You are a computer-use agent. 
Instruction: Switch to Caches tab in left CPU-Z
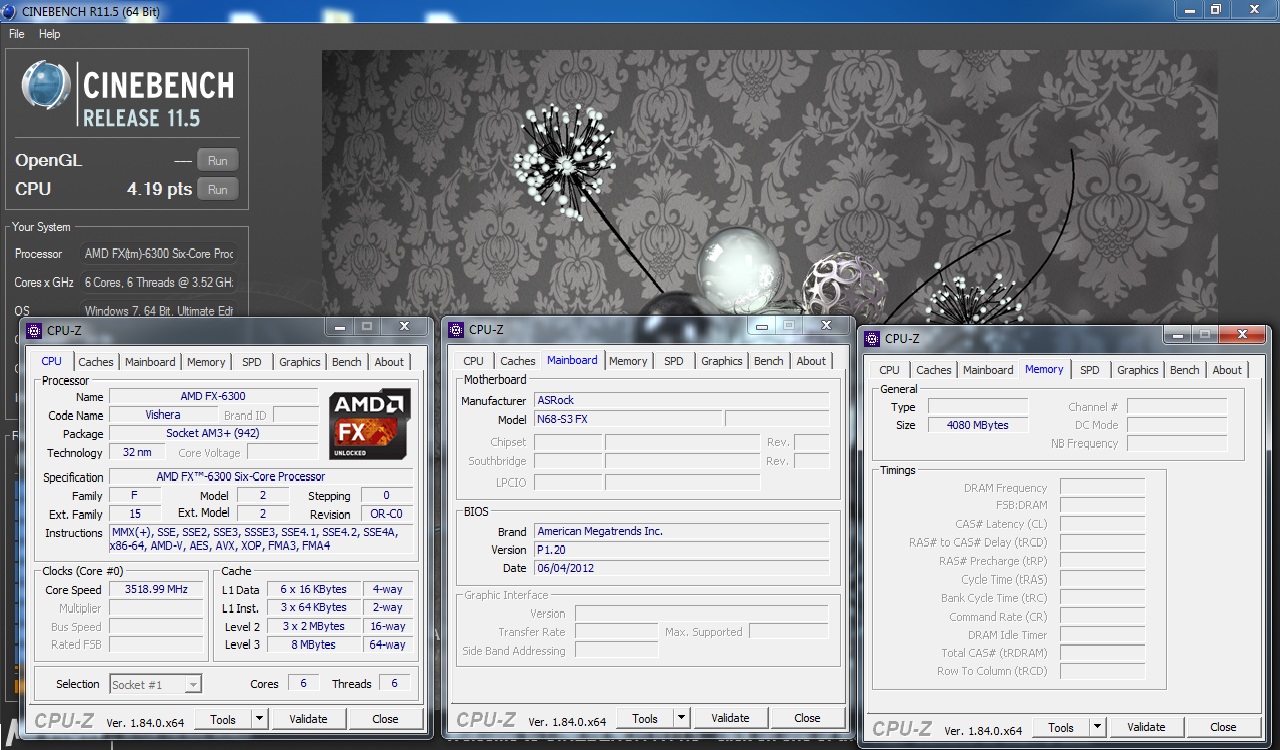(x=96, y=362)
